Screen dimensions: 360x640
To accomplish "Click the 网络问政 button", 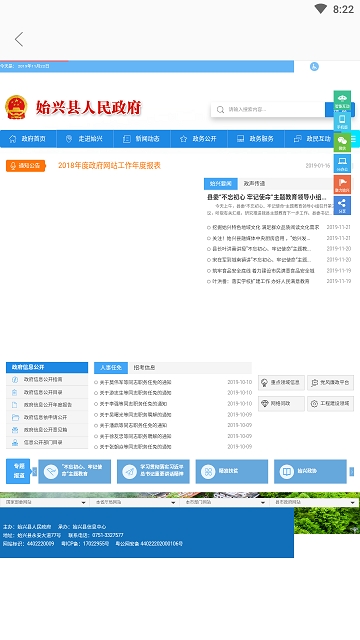I will point(281,404).
